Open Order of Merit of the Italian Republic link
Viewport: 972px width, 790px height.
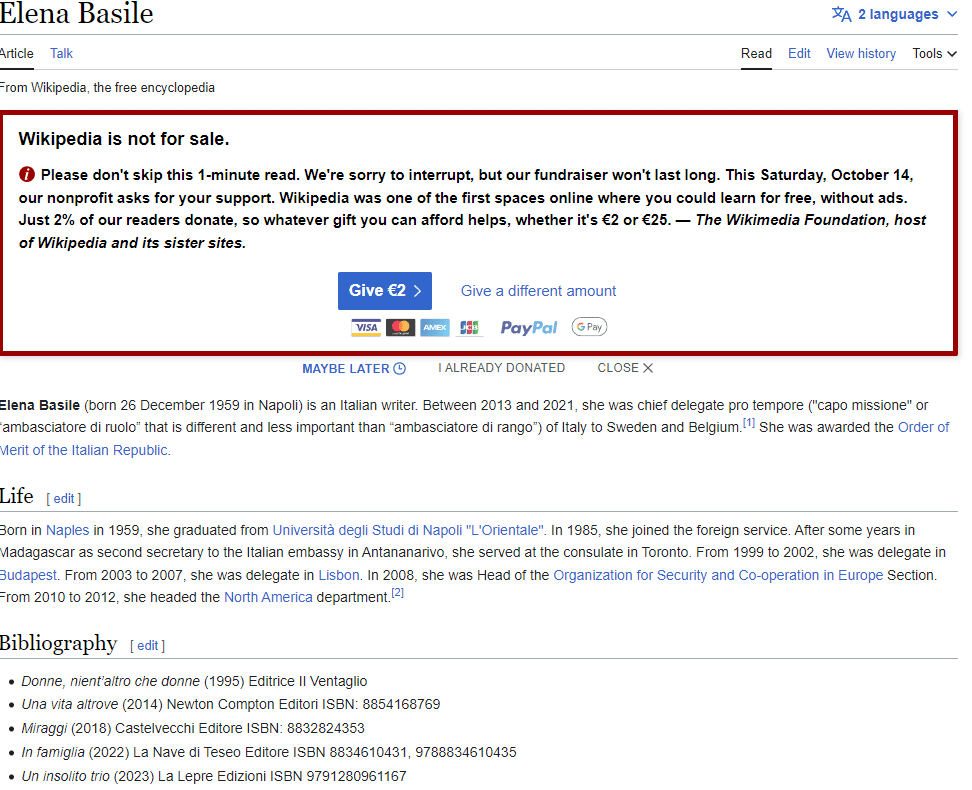tap(924, 427)
